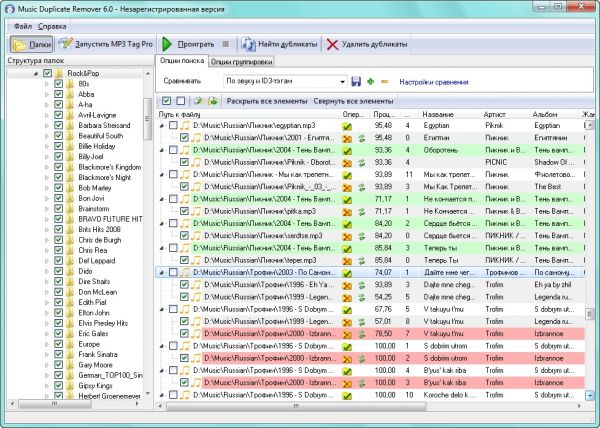Click the check-all items icon in results toolbar
The height and width of the screenshot is (428, 600).
[x=165, y=101]
